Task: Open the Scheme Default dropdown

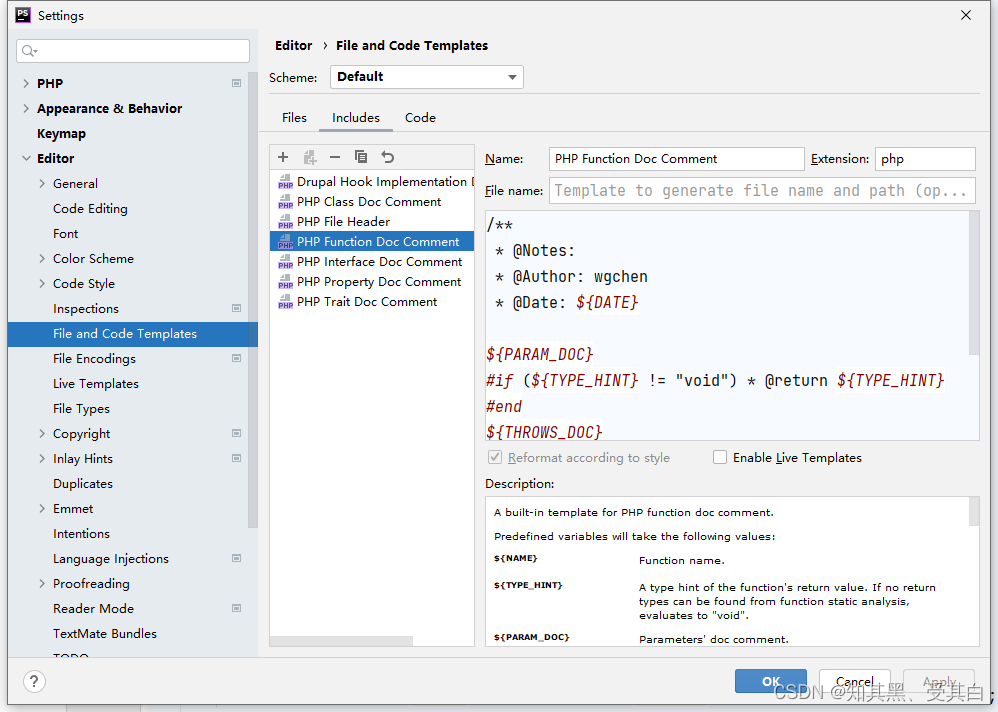Action: (426, 77)
